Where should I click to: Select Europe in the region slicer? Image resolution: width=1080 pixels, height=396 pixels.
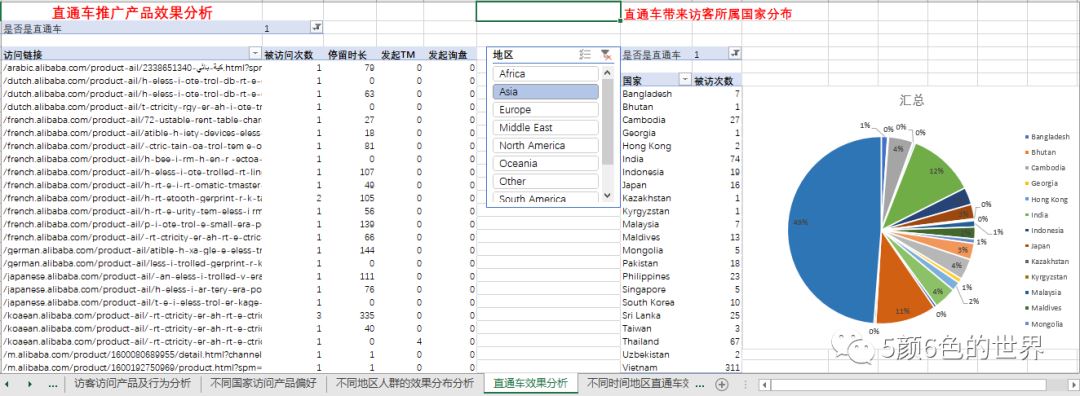click(x=546, y=110)
